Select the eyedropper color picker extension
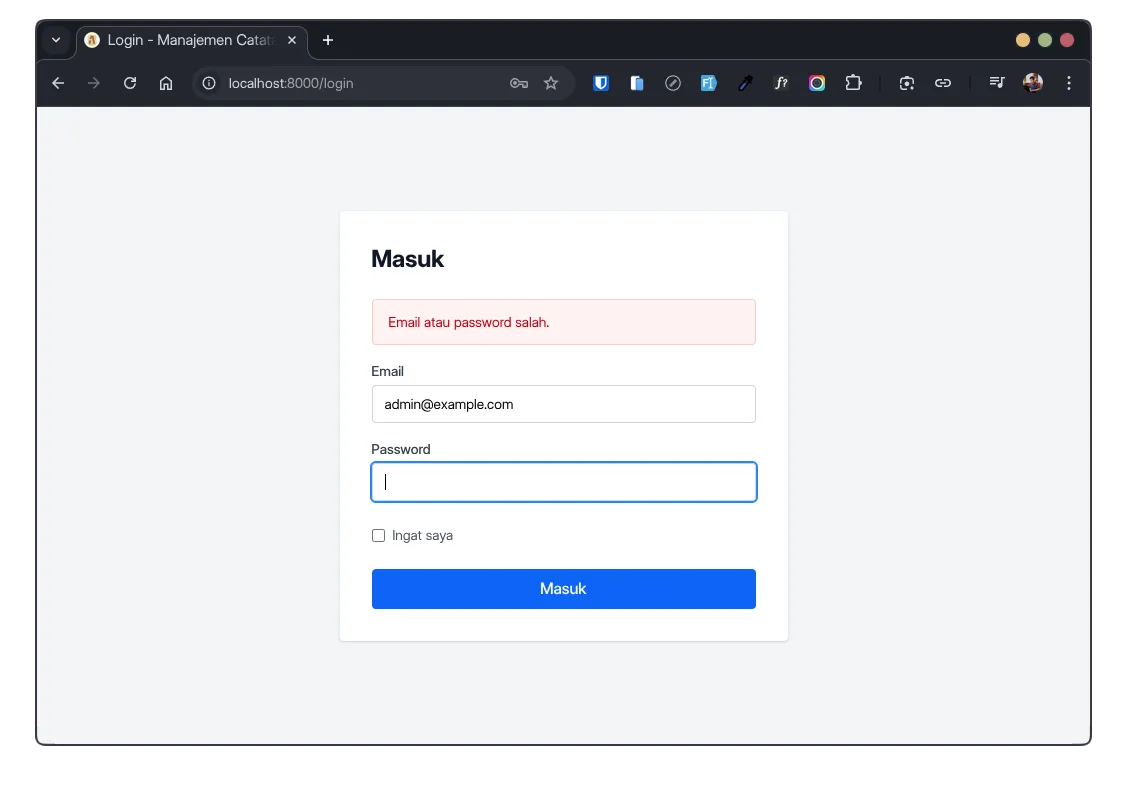This screenshot has width=1127, height=797. tap(745, 83)
